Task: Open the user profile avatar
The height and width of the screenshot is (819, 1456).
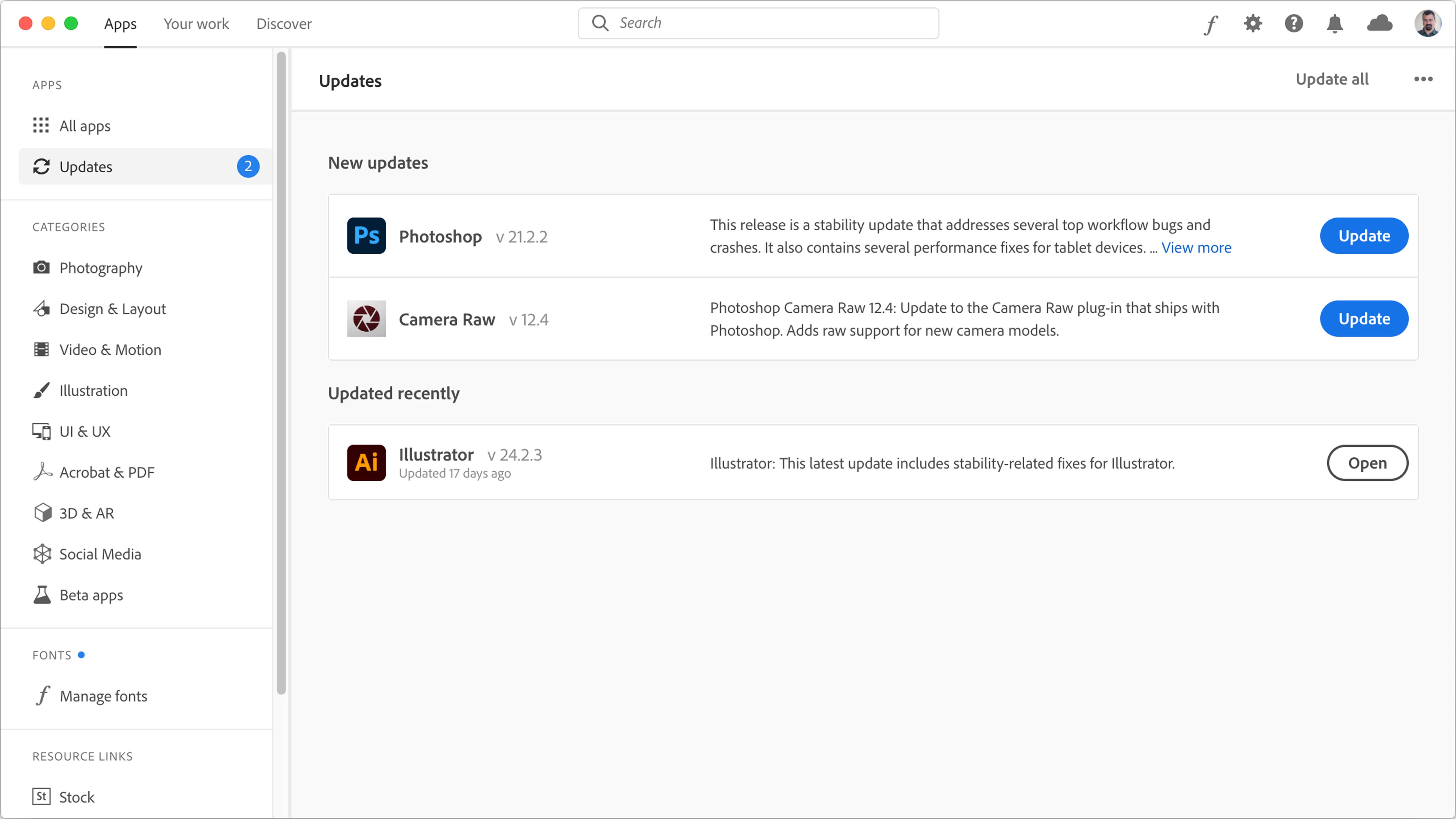Action: [x=1427, y=24]
